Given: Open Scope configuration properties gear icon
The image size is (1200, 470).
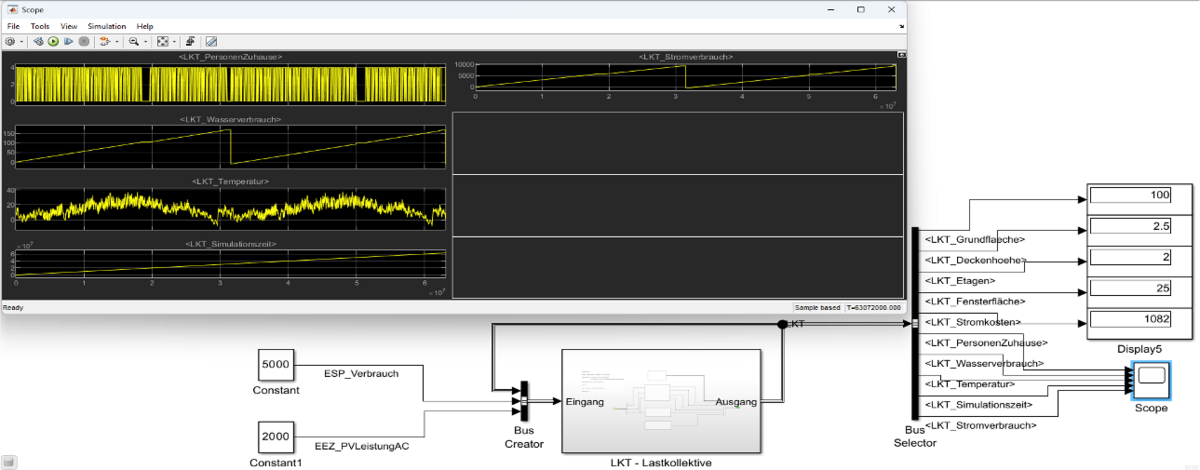Looking at the screenshot, I should [10, 42].
